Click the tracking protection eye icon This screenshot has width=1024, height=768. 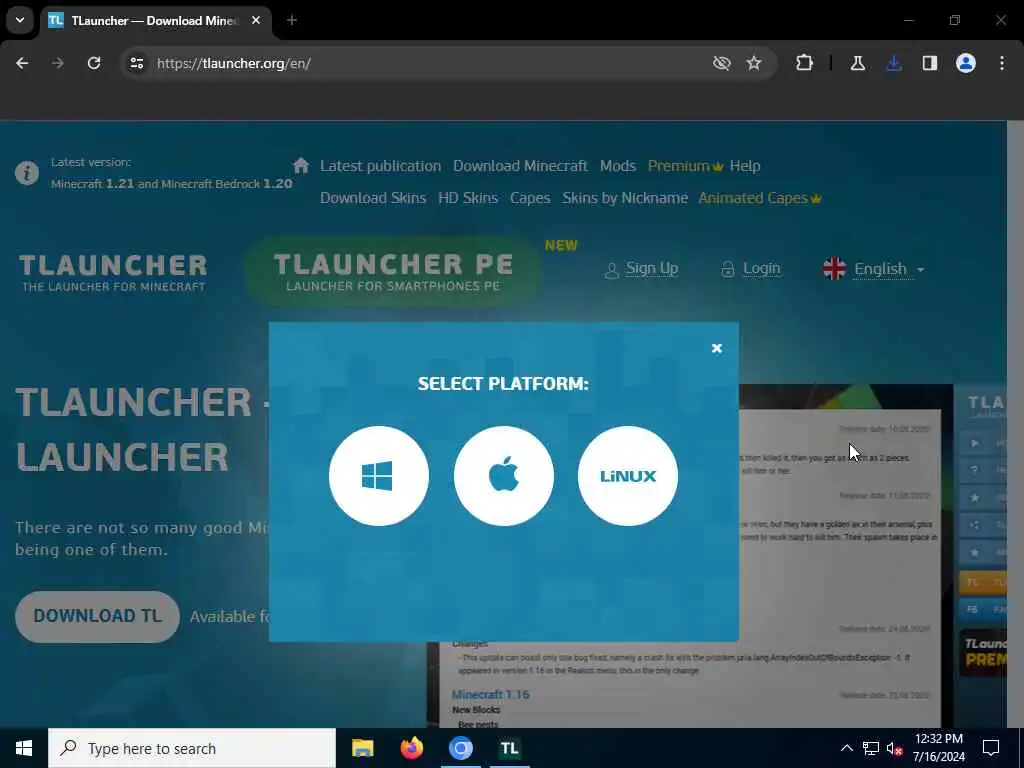click(x=721, y=63)
